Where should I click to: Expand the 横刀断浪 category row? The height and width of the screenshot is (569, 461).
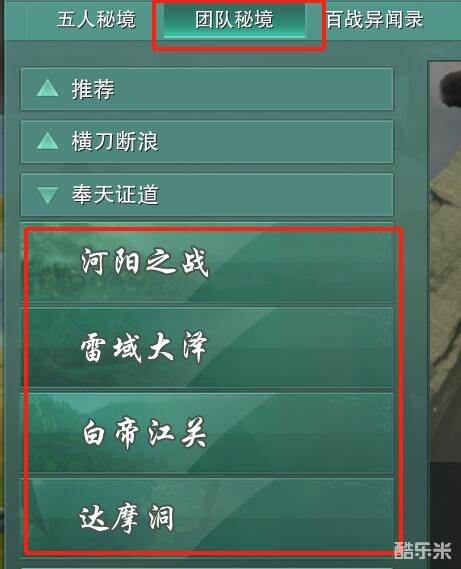point(207,142)
